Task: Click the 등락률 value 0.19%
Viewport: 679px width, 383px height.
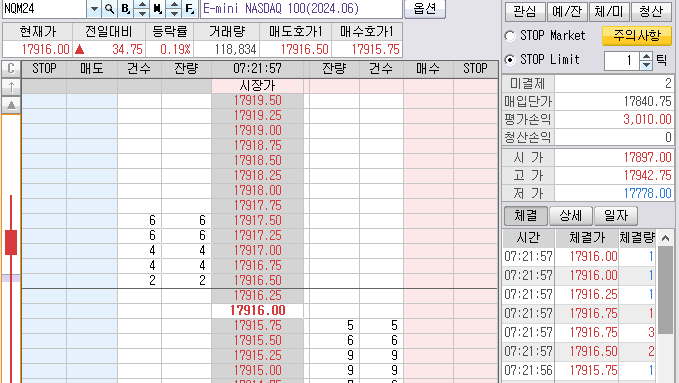Action: pyautogui.click(x=175, y=49)
